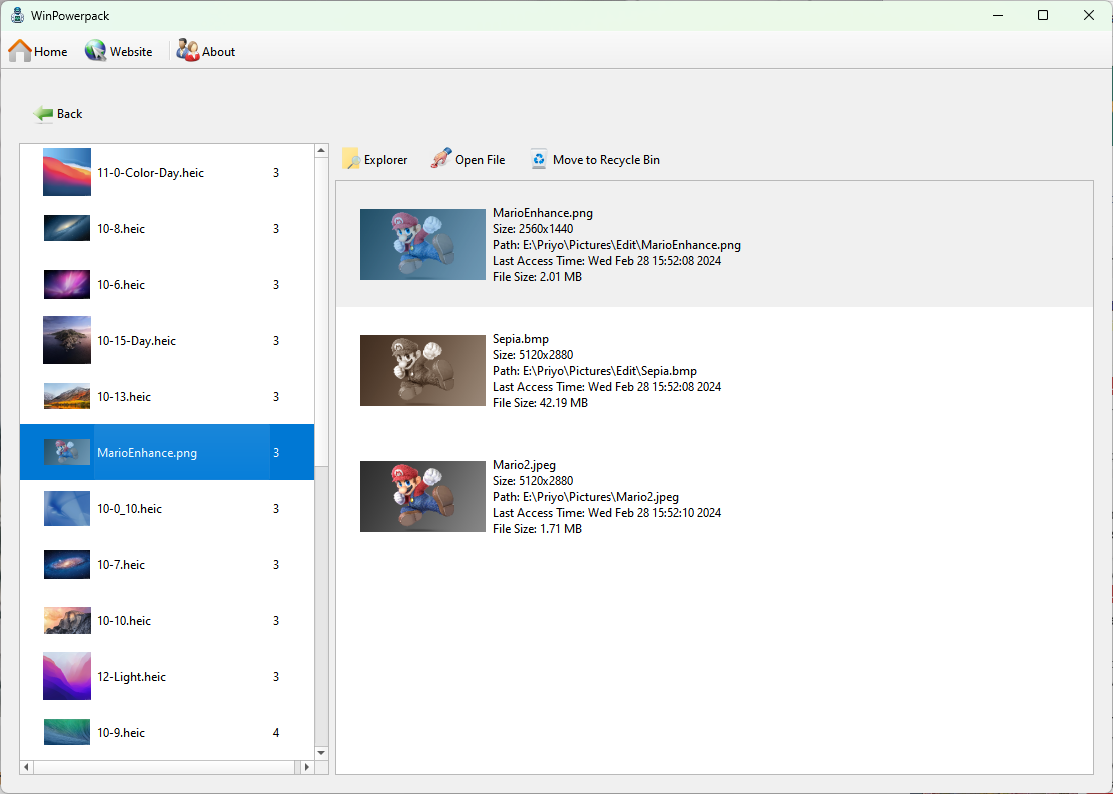The height and width of the screenshot is (794, 1113).
Task: Click the 10-9.heic file name
Action: pos(121,733)
